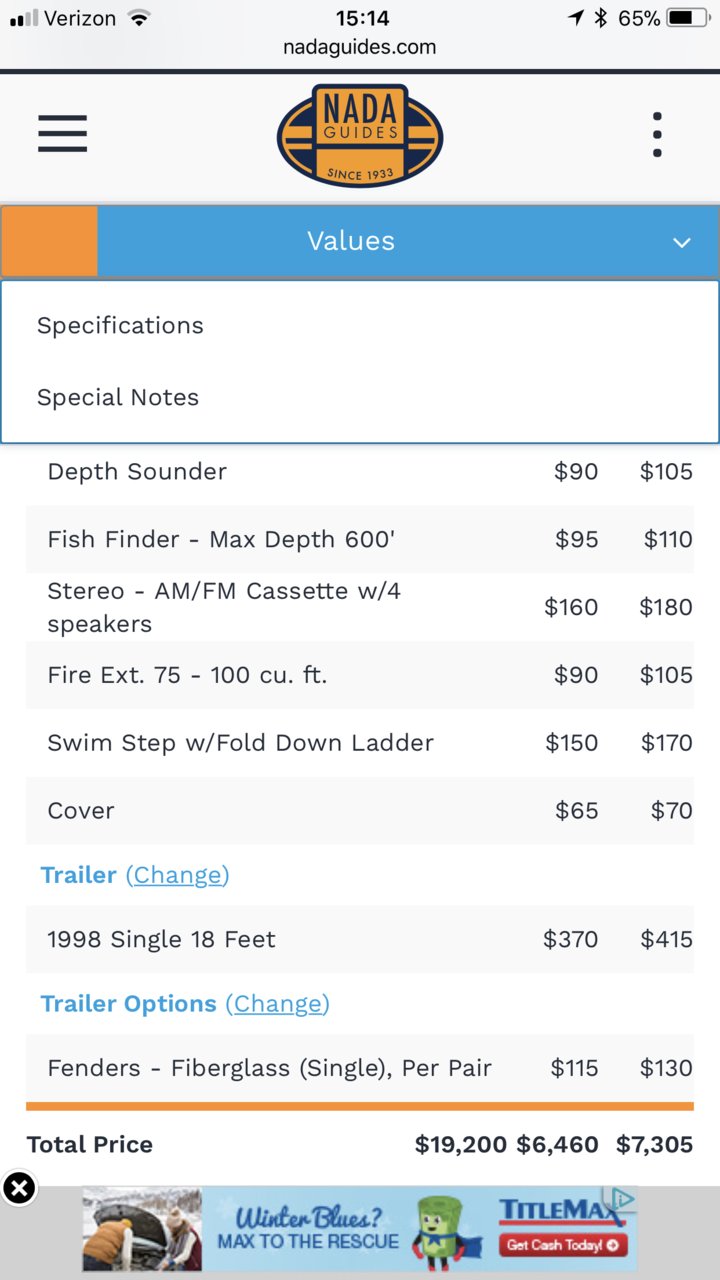Select the Values dropdown header
This screenshot has height=1280, width=720.
pyautogui.click(x=360, y=241)
